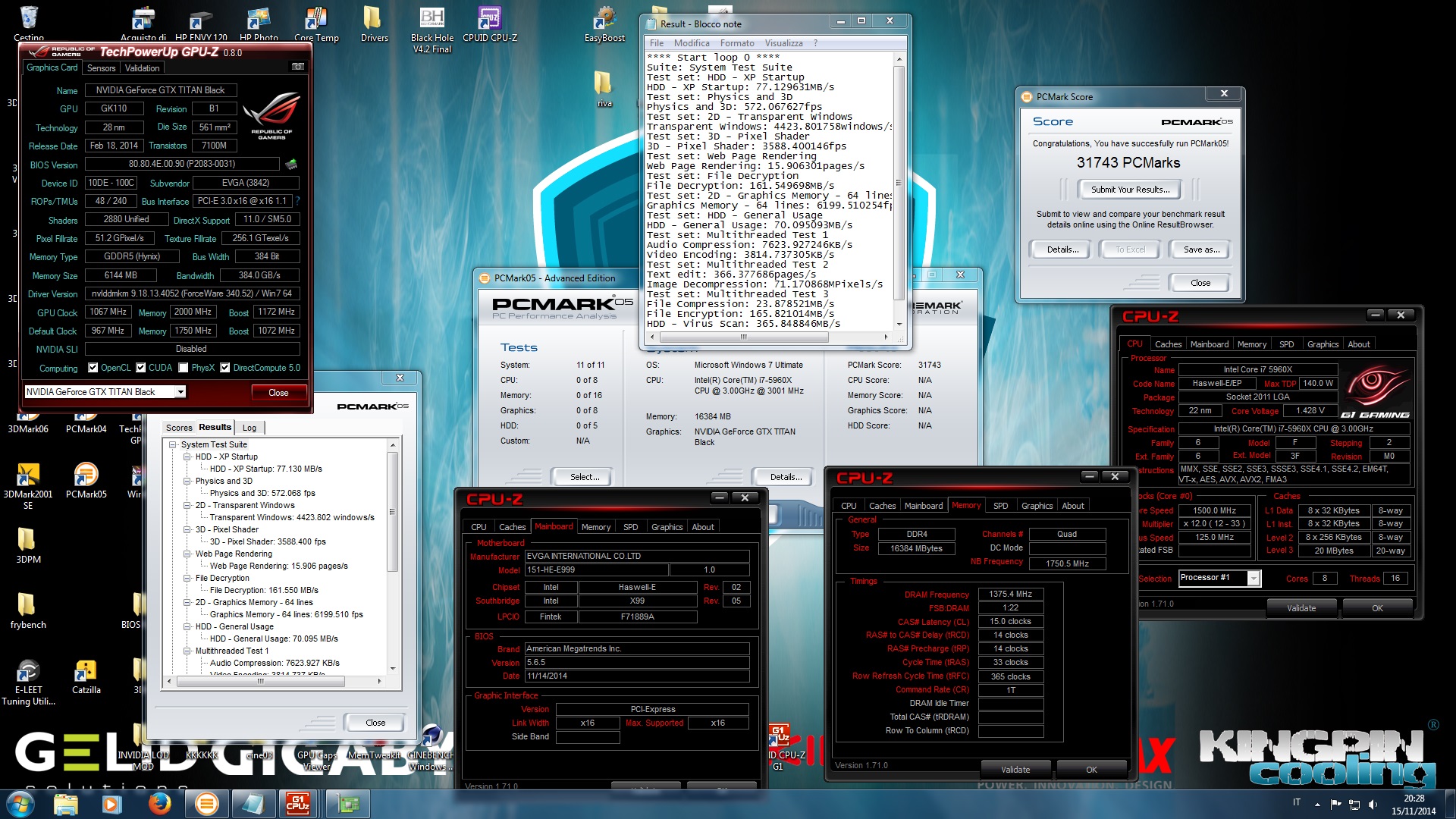Viewport: 1456px width, 819px height.
Task: Collapse the Web Page Rendering node
Action: (187, 554)
